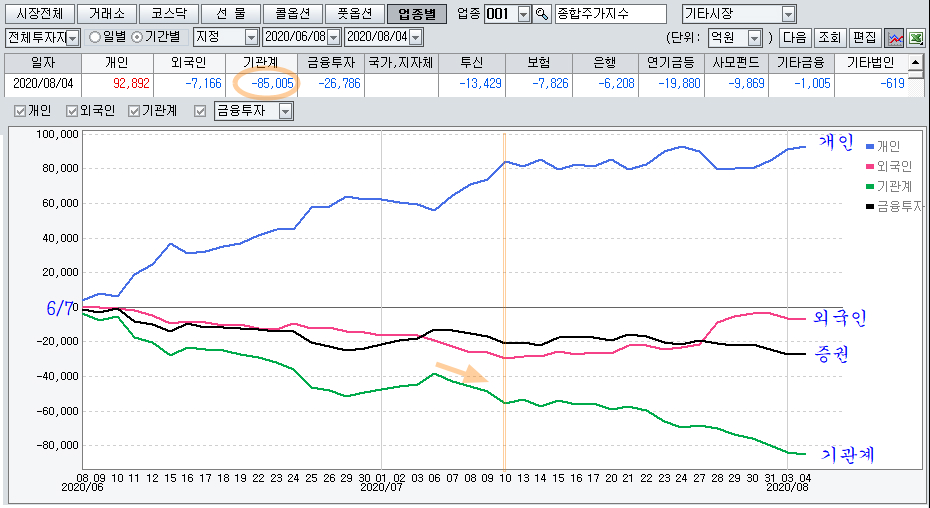Image resolution: width=930 pixels, height=508 pixels.
Task: Click the 업종 code input field 001
Action: point(499,14)
